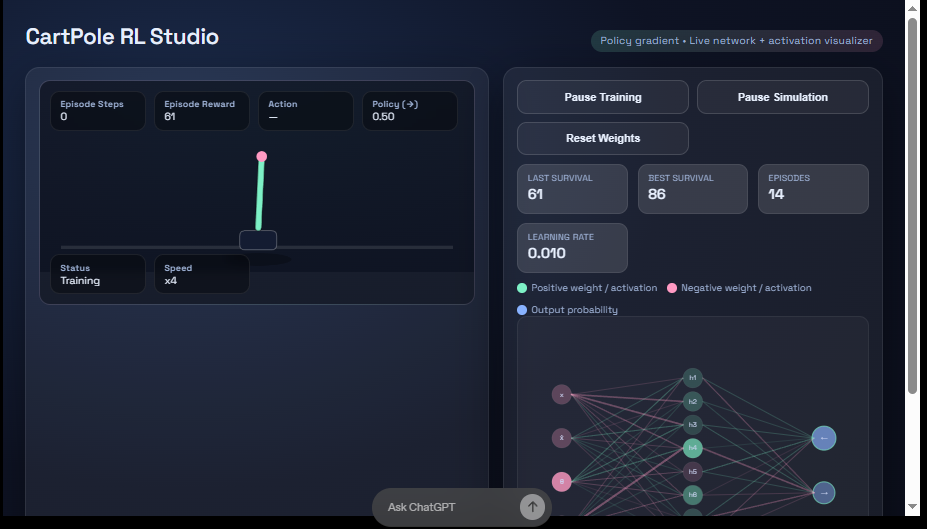Click the pink pole tip ball

click(262, 157)
